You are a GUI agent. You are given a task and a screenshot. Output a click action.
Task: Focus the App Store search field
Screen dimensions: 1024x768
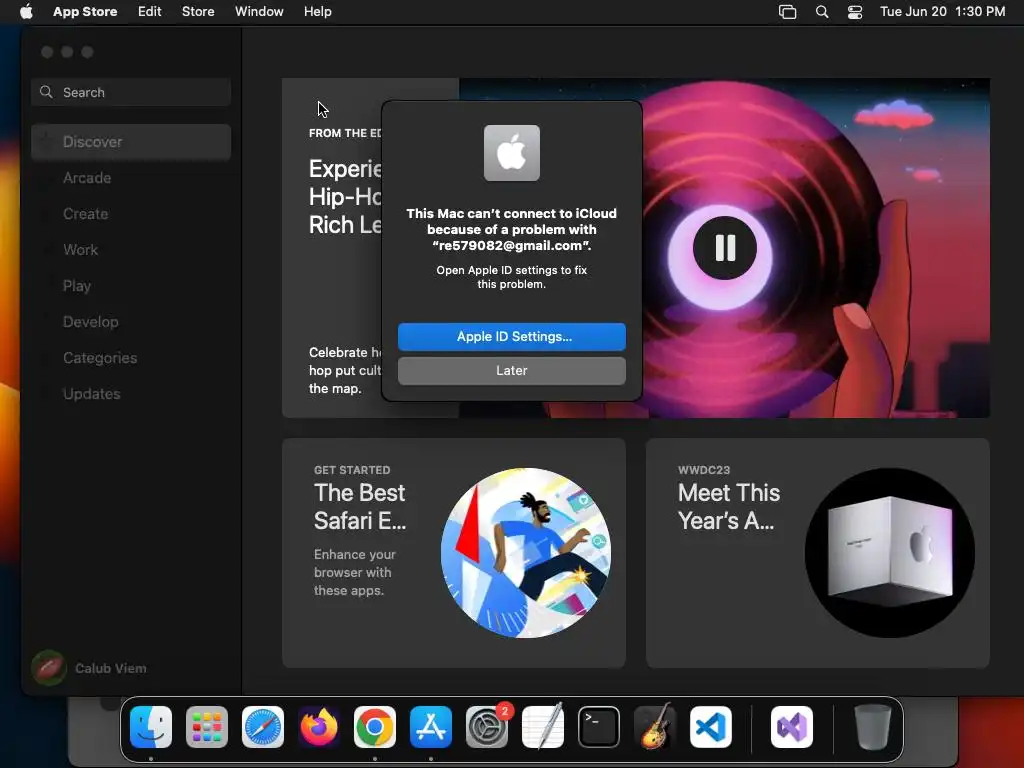pyautogui.click(x=131, y=92)
